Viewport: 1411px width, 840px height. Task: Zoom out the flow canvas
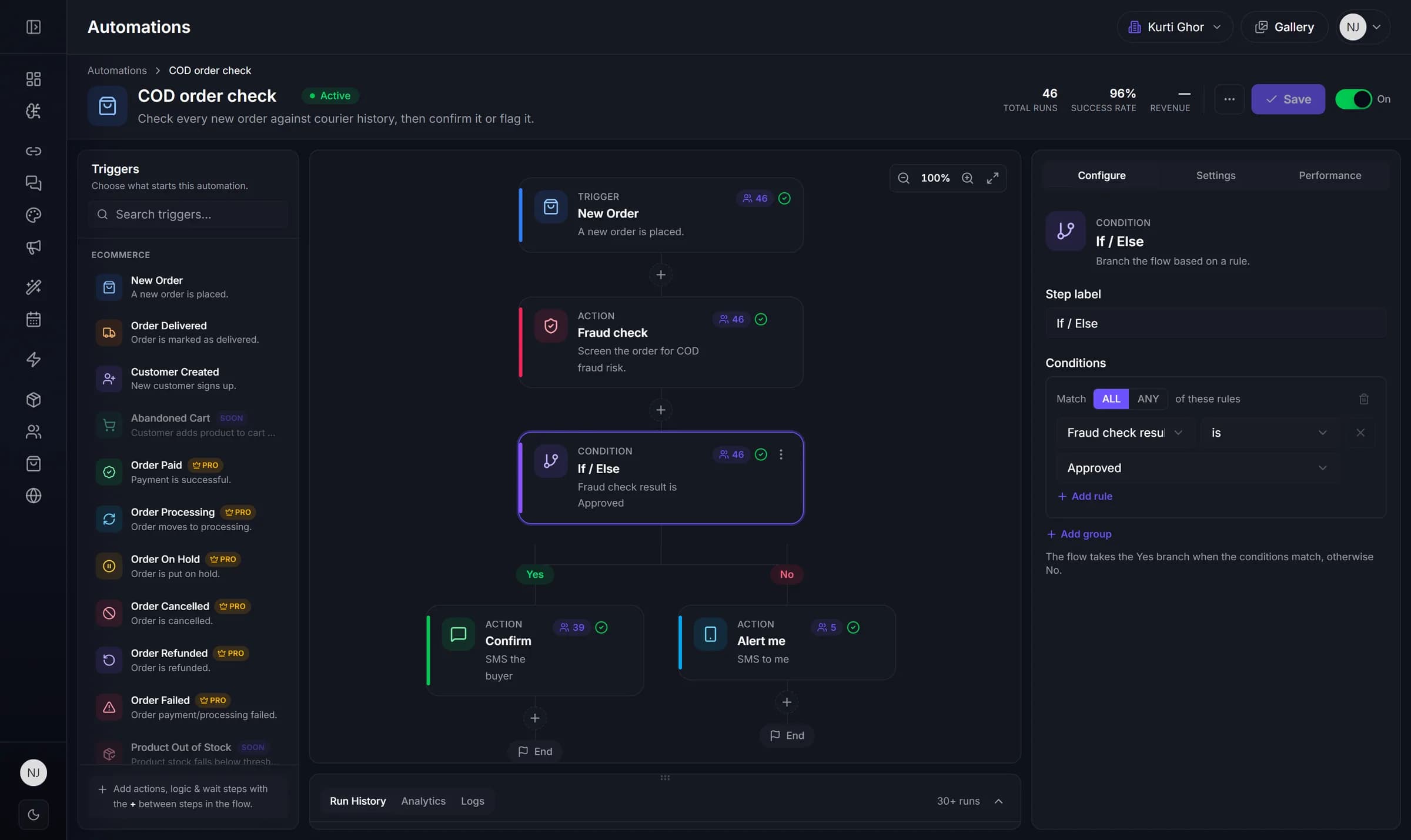904,178
